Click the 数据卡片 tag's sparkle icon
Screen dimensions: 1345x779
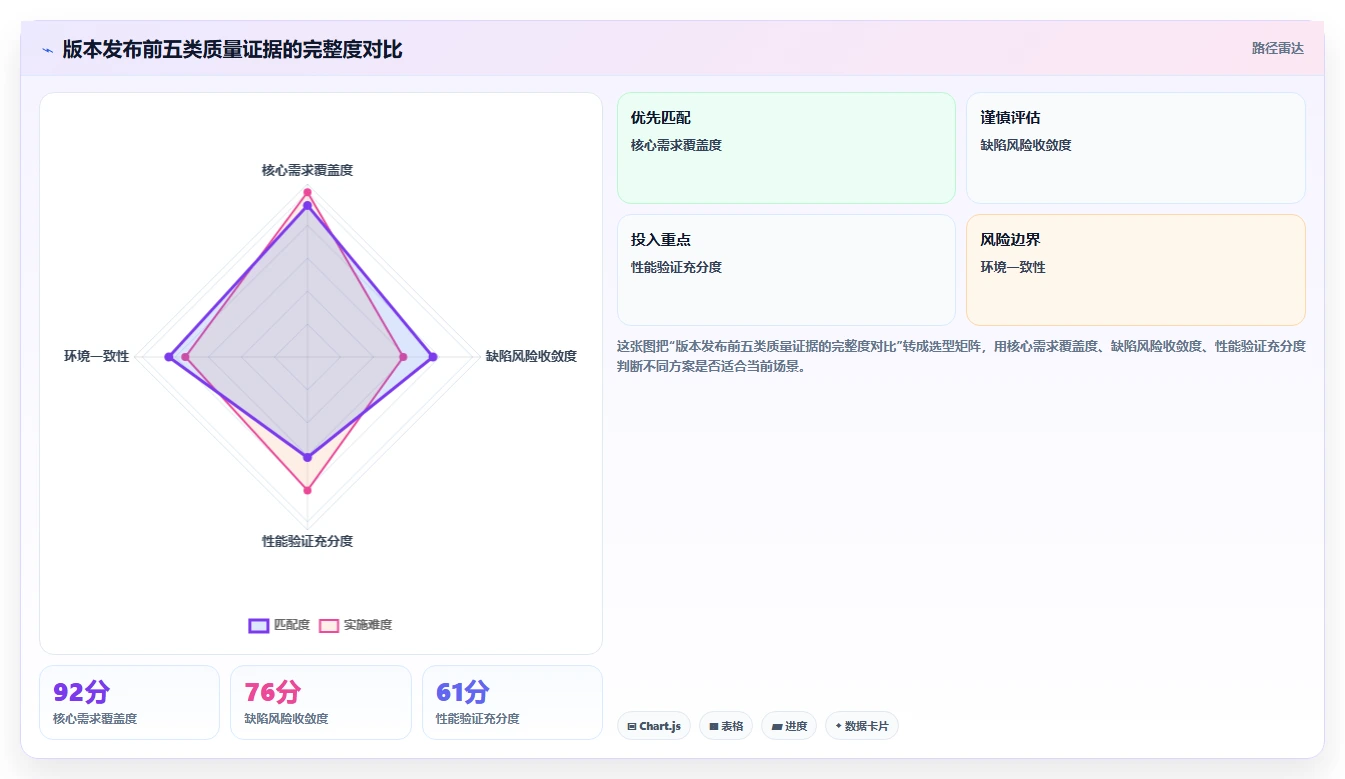(x=839, y=727)
